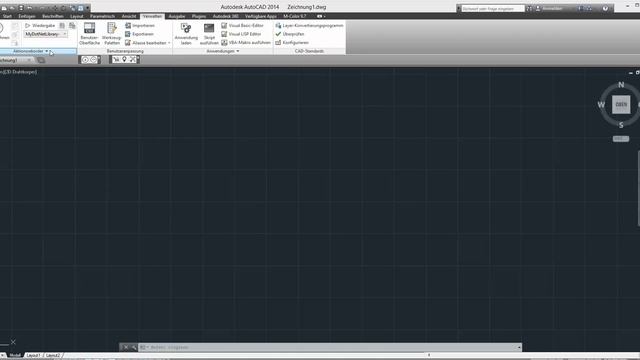640x360 pixels.
Task: Click the Skript ausführen button
Action: (209, 33)
